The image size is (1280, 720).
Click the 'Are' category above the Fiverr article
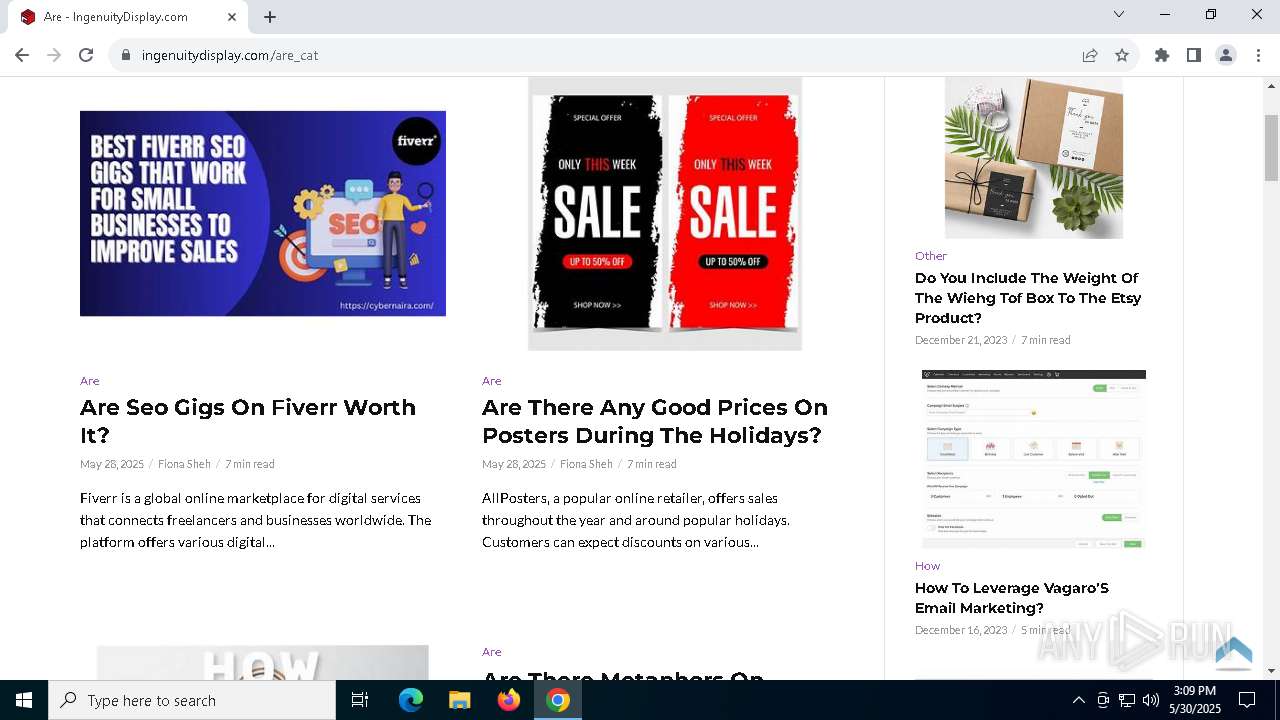[90, 381]
